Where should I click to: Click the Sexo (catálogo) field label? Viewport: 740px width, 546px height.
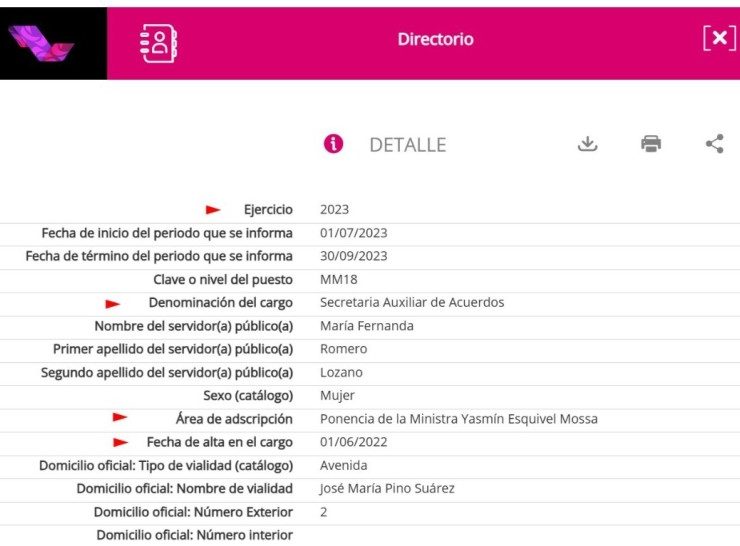pos(248,396)
